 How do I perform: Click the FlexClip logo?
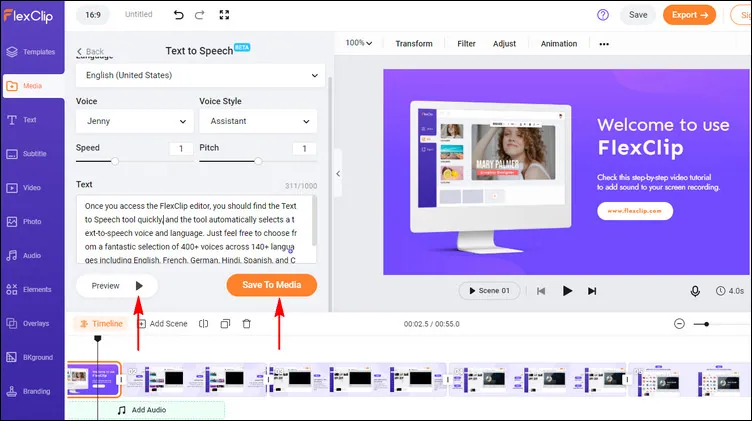click(x=28, y=16)
